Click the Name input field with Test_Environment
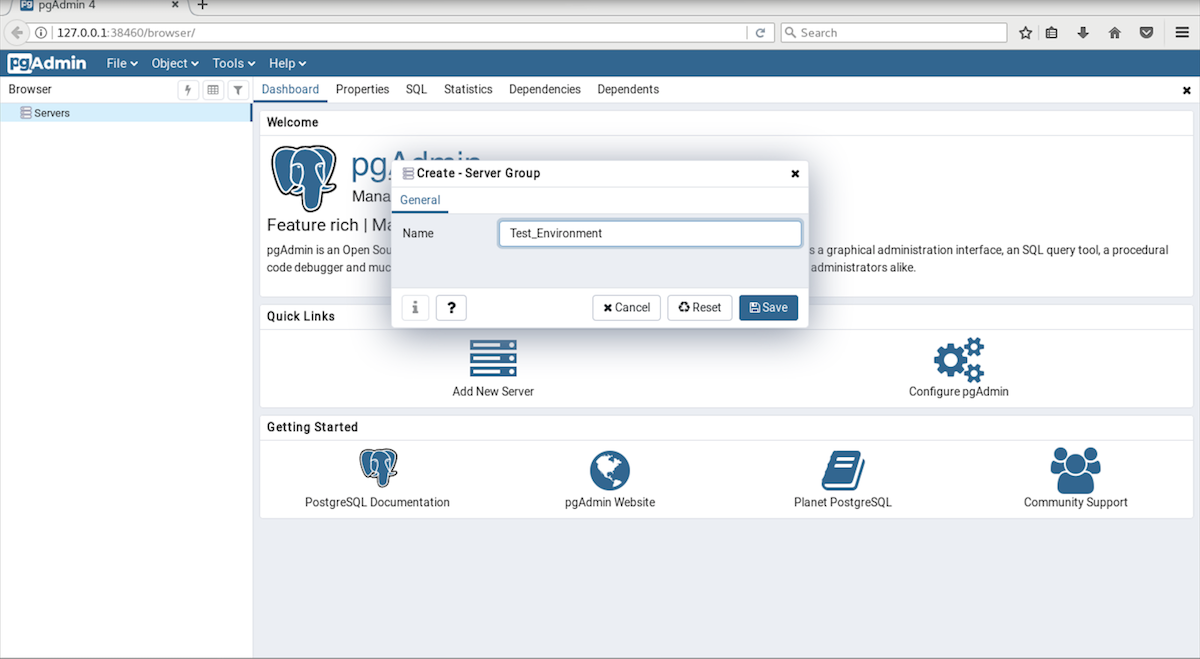This screenshot has width=1200, height=659. [650, 233]
